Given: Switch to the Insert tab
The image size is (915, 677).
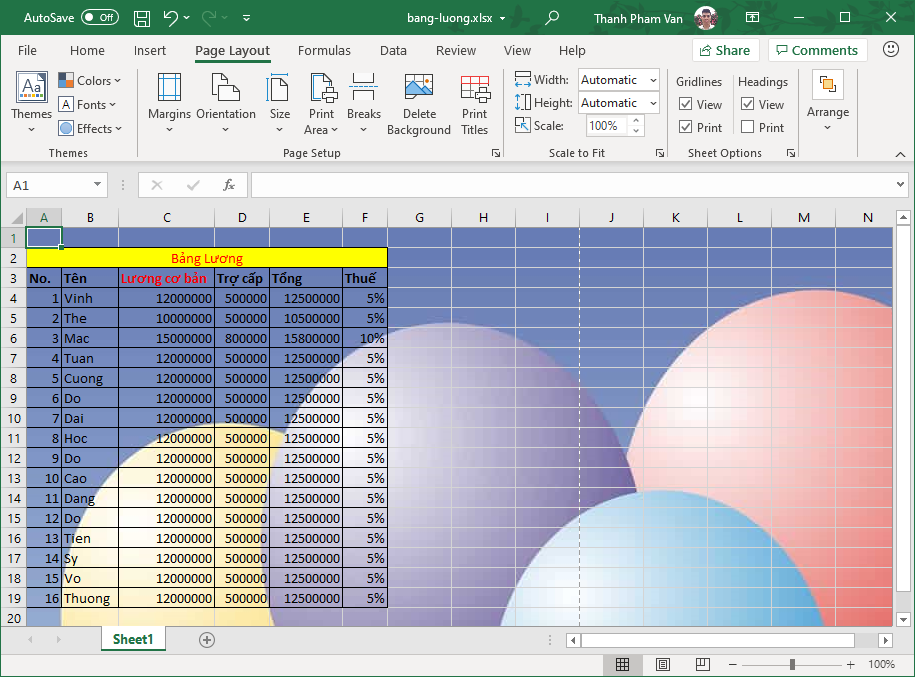Looking at the screenshot, I should click(150, 51).
